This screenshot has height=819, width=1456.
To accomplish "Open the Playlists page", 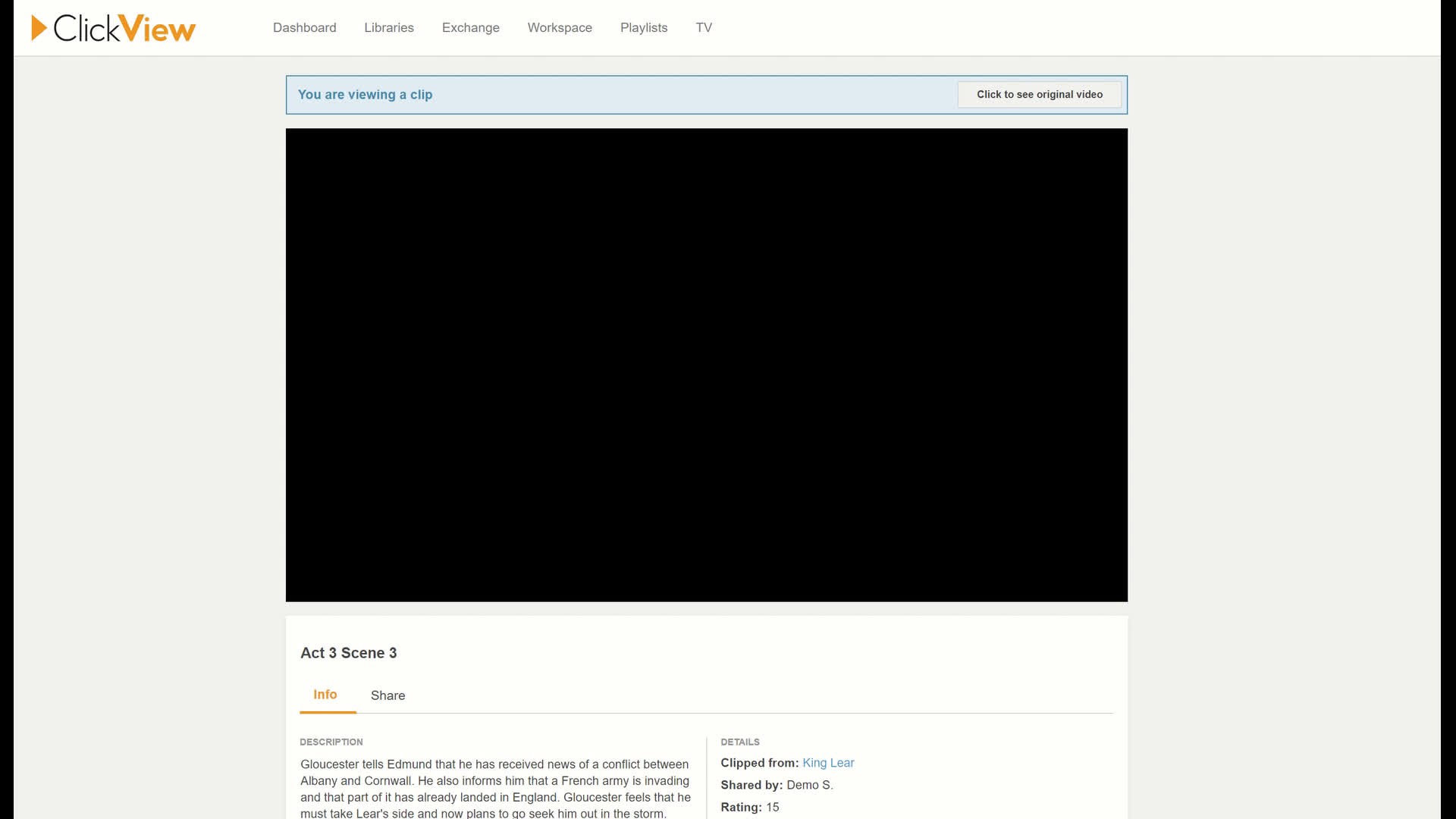I will coord(644,27).
